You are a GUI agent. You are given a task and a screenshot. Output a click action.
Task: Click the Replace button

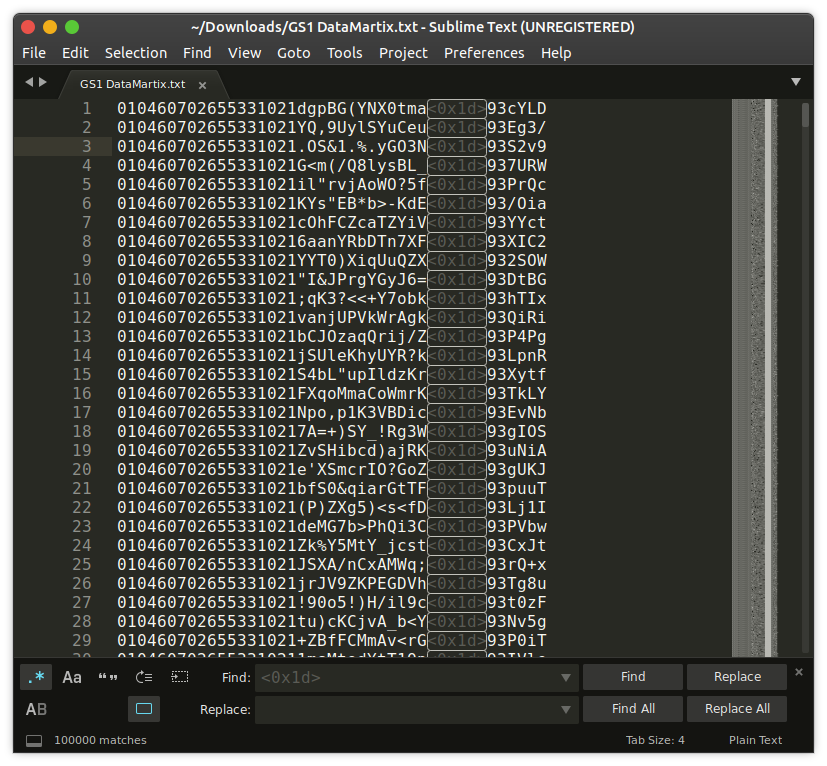[737, 677]
